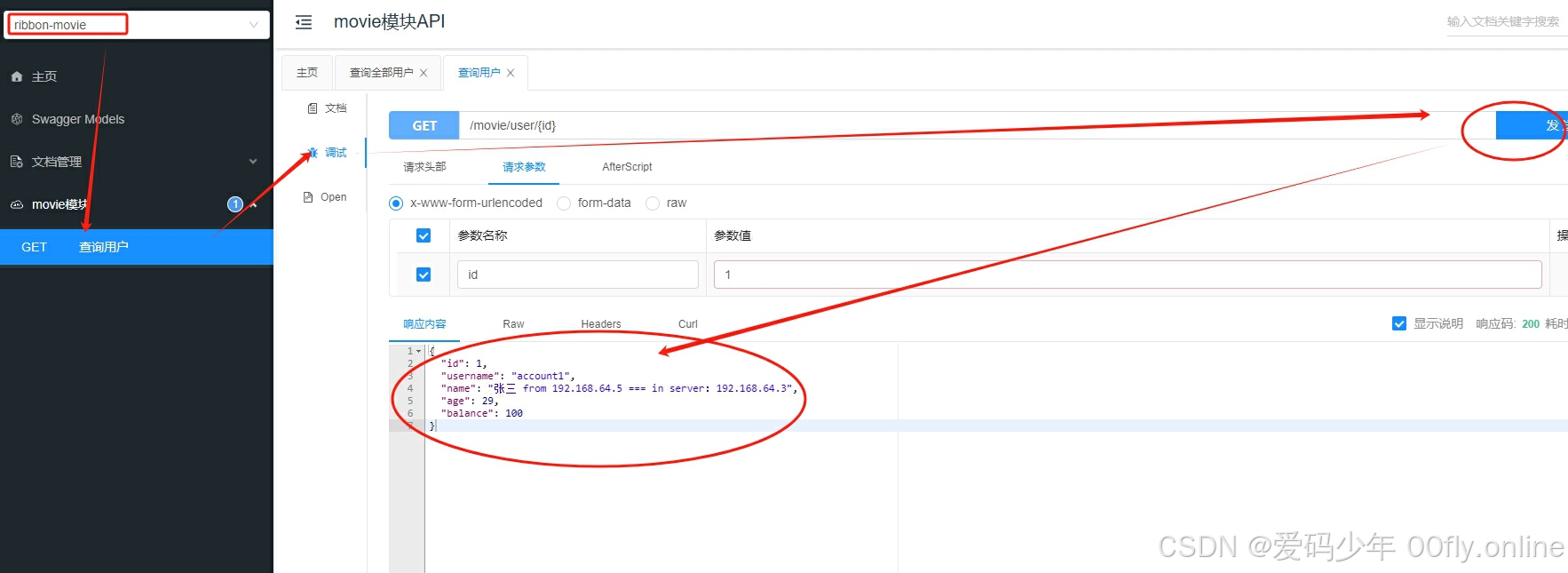Click the Open file icon

tap(308, 197)
